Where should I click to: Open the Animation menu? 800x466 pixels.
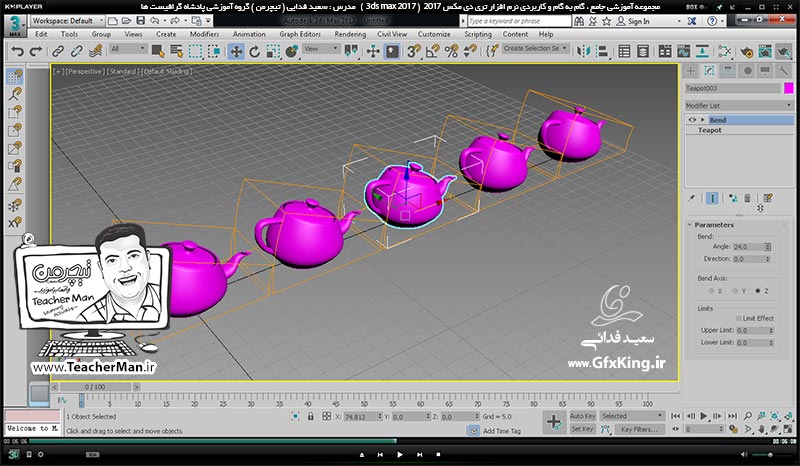pyautogui.click(x=249, y=34)
